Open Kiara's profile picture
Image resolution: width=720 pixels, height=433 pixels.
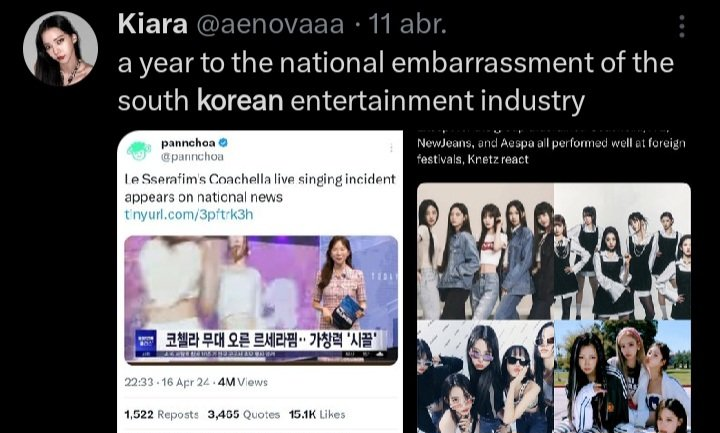61,49
